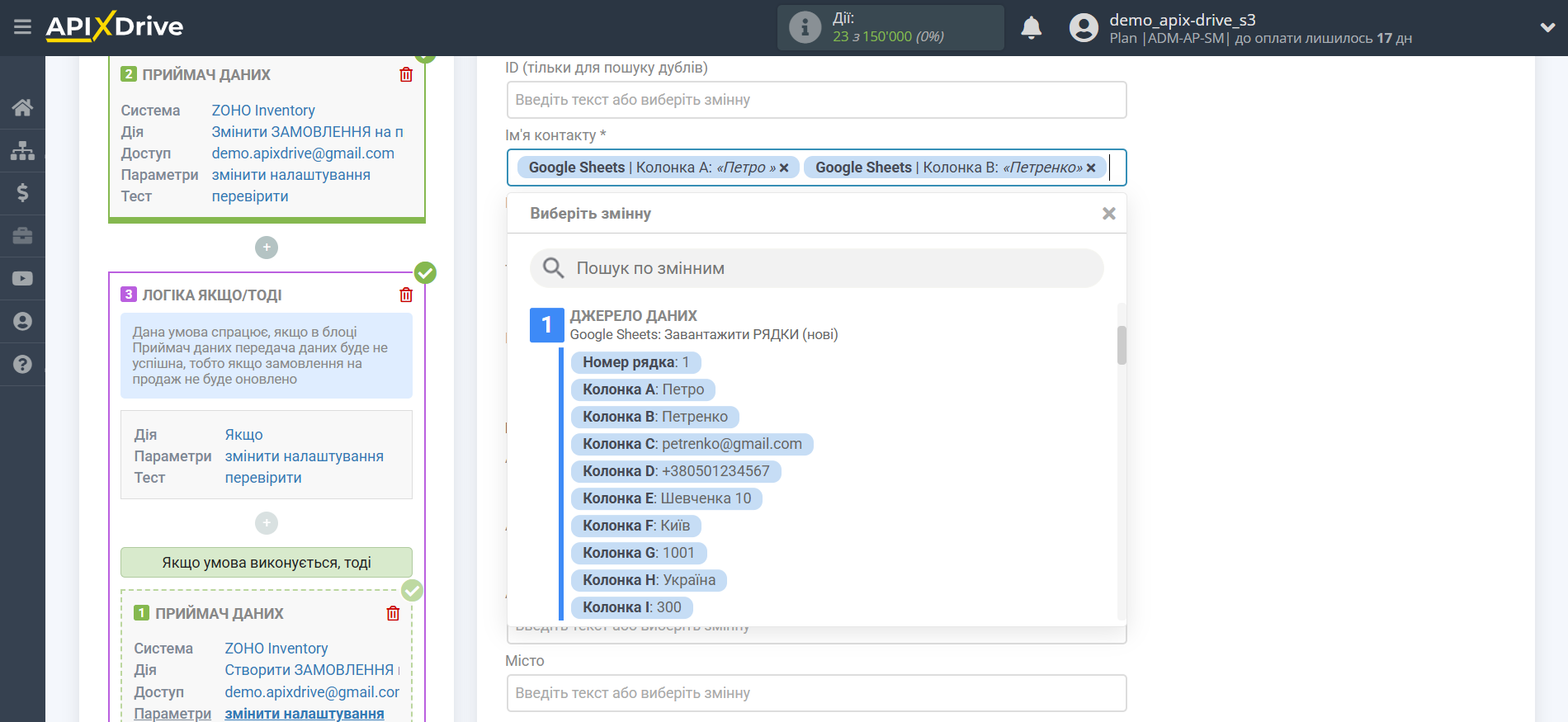Add block with plus below ZOHO receiver

(267, 248)
